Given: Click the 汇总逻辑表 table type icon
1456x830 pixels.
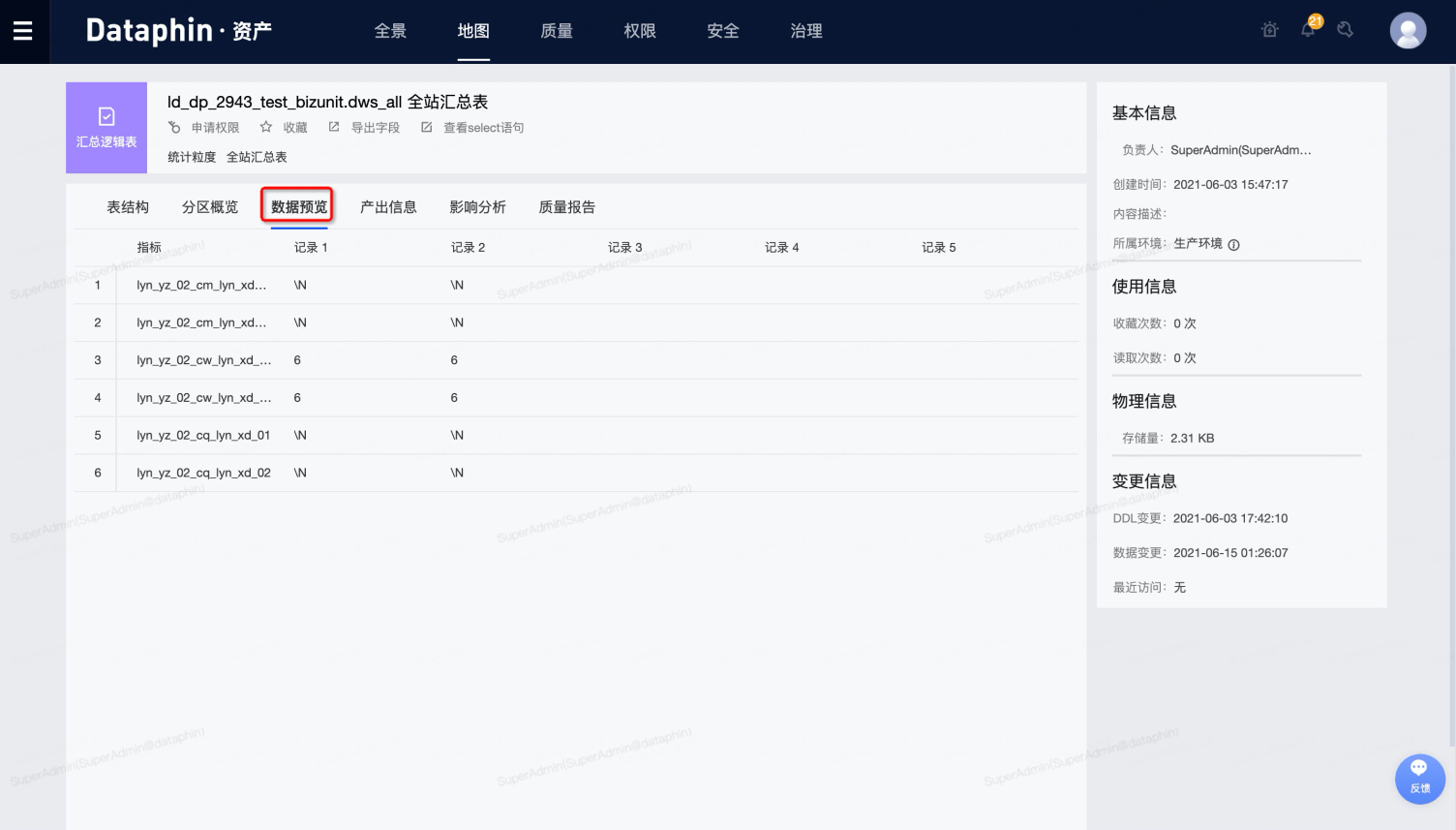Looking at the screenshot, I should [x=106, y=117].
